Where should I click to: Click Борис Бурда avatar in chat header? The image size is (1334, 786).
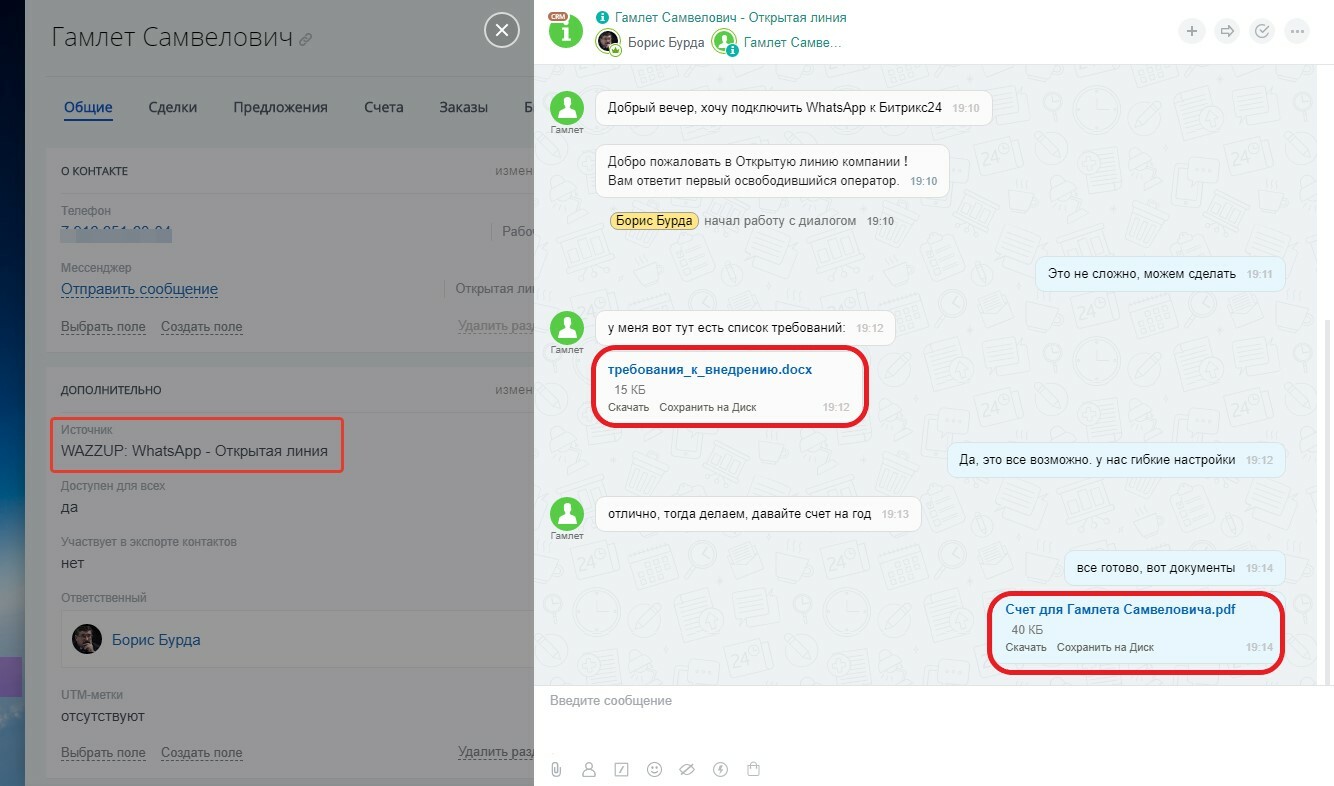pos(608,43)
